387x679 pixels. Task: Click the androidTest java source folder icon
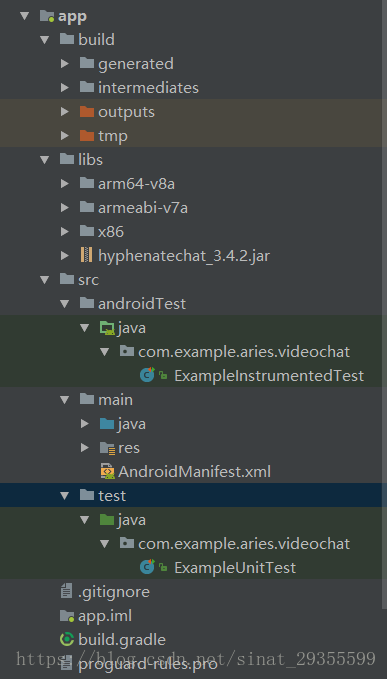pos(107,328)
